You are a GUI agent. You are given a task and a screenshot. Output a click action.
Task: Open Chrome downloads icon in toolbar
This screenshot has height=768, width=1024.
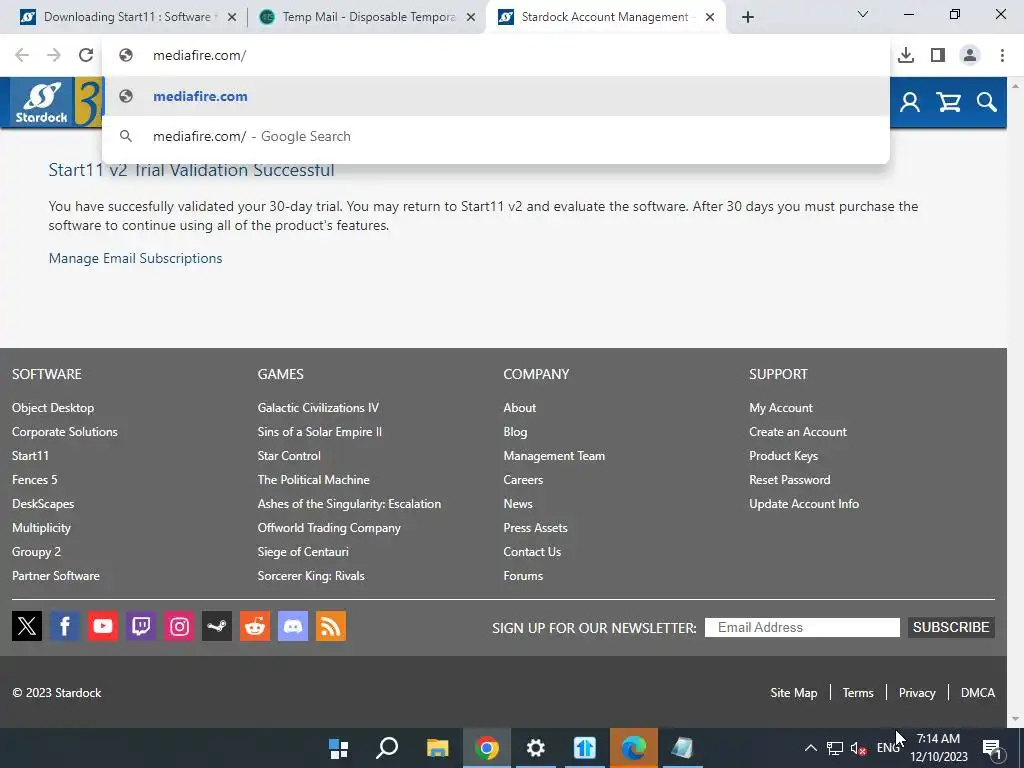(906, 55)
